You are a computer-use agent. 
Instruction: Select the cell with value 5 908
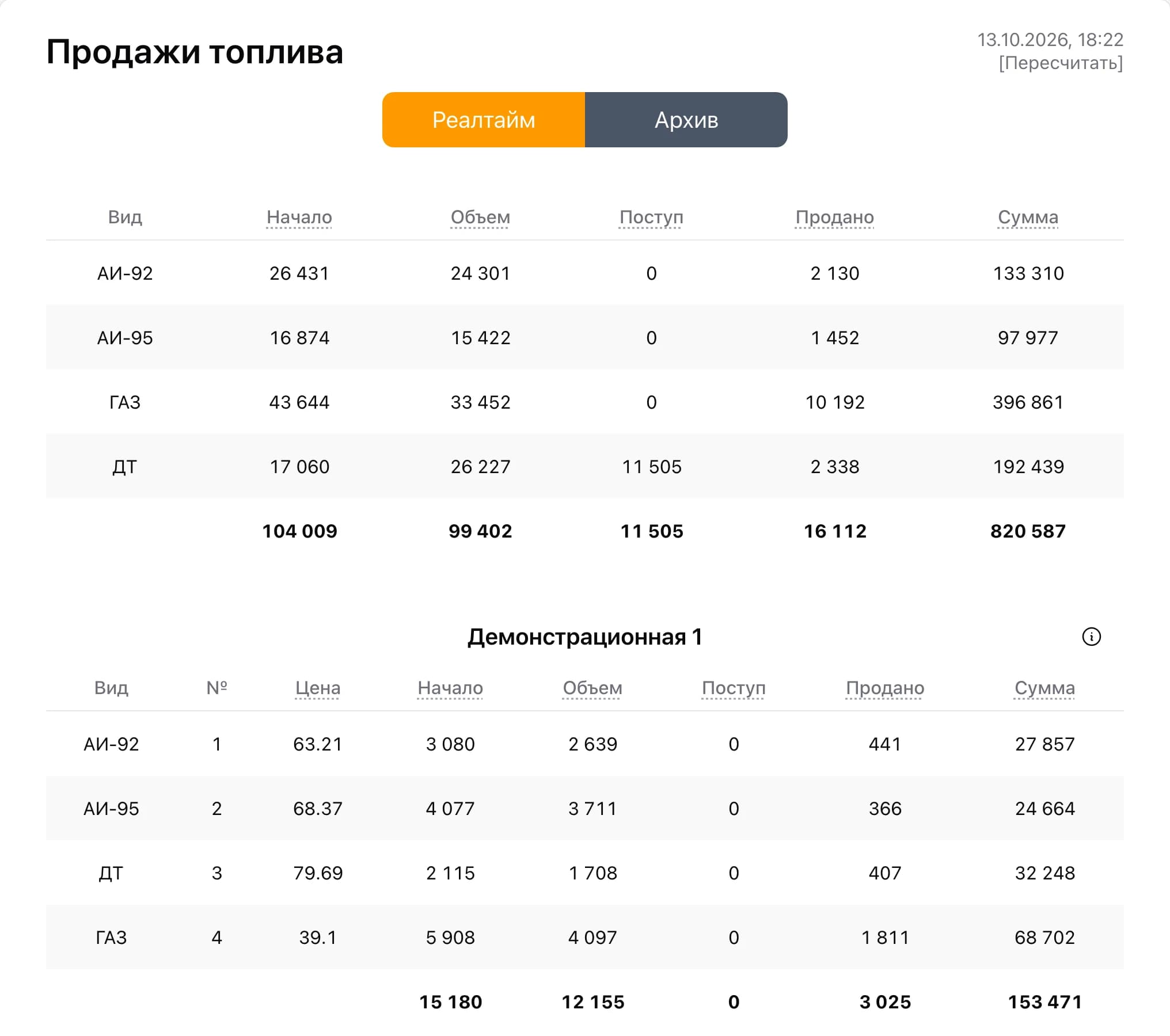pos(450,938)
